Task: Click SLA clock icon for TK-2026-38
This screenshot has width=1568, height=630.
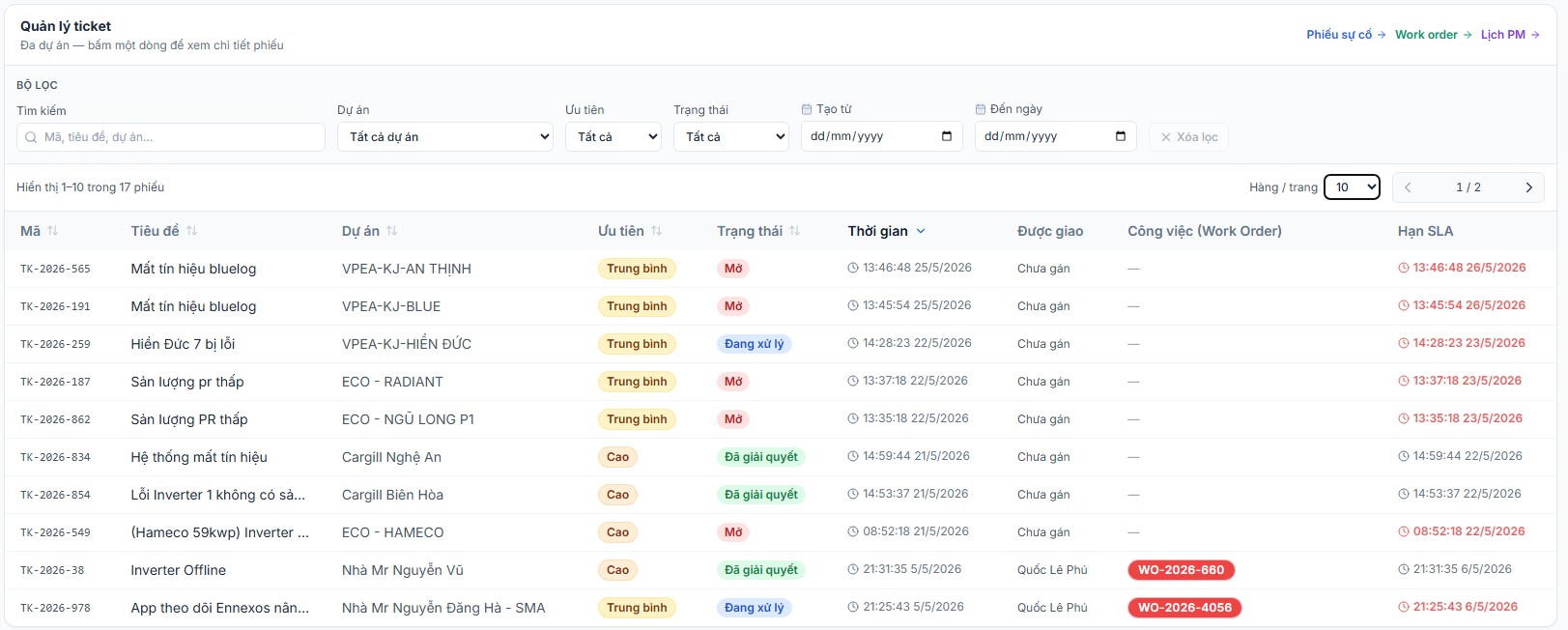Action: pyautogui.click(x=1404, y=569)
